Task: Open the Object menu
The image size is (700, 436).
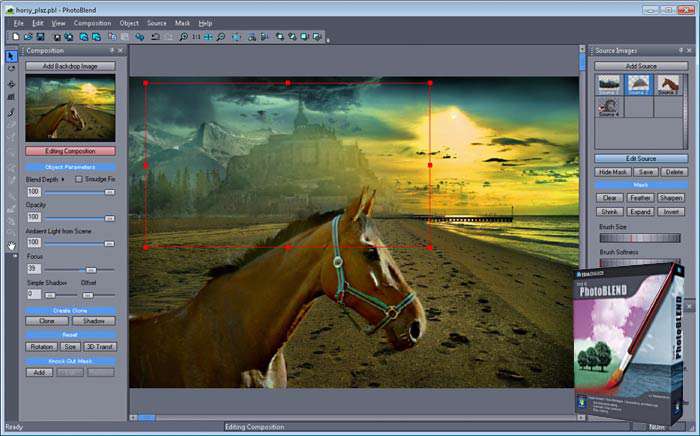Action: [x=129, y=23]
